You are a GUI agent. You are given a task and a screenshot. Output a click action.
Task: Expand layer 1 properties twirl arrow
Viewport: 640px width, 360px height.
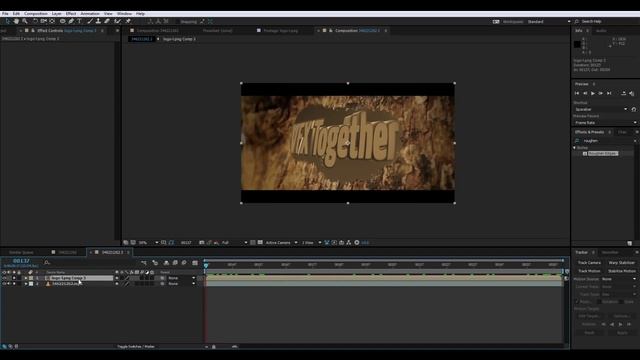click(x=26, y=278)
